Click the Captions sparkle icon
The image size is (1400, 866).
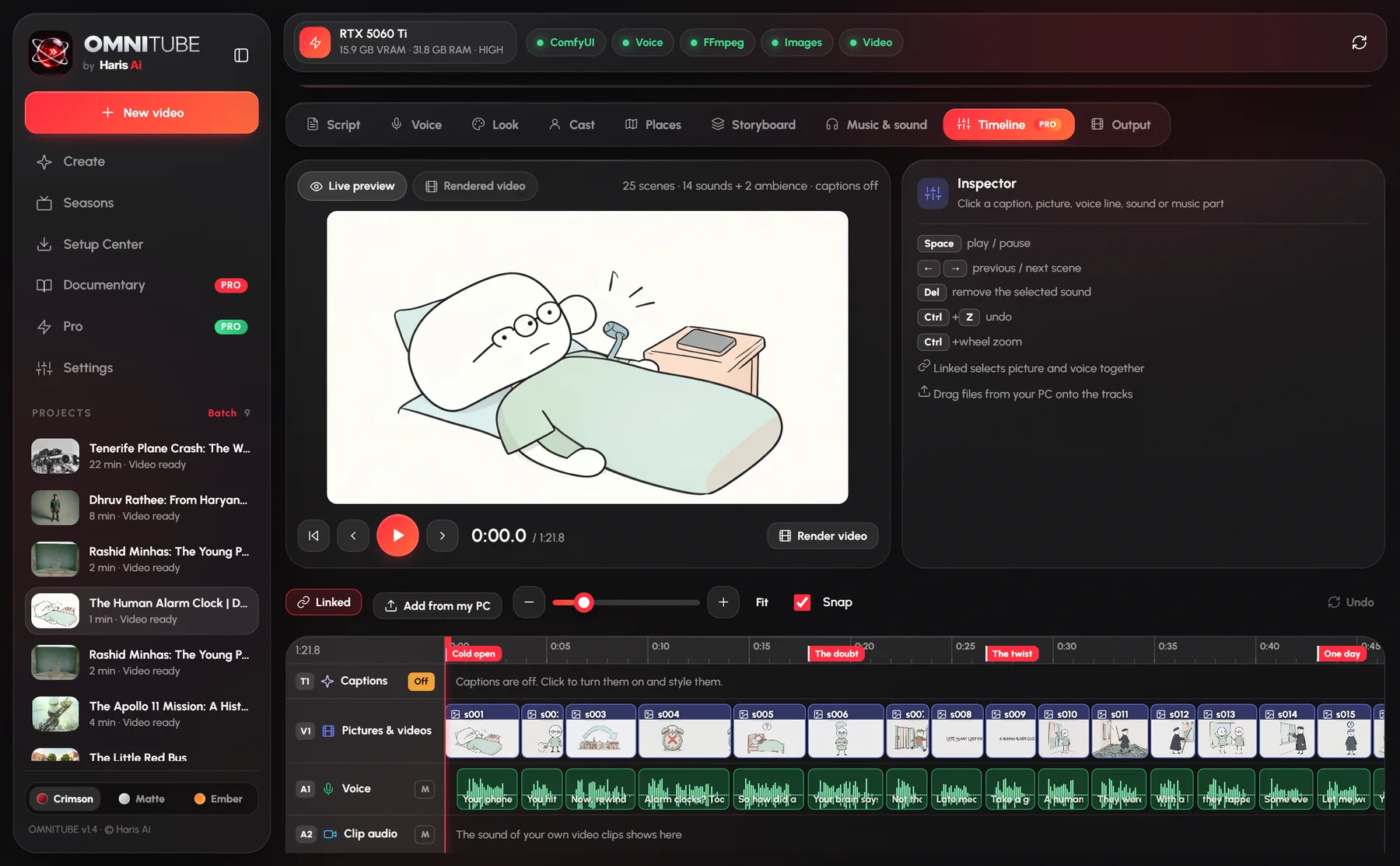[327, 681]
